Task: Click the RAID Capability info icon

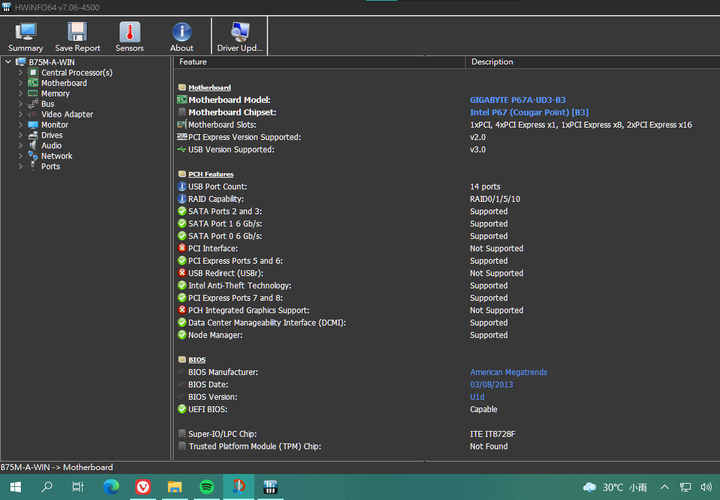Action: coord(182,199)
